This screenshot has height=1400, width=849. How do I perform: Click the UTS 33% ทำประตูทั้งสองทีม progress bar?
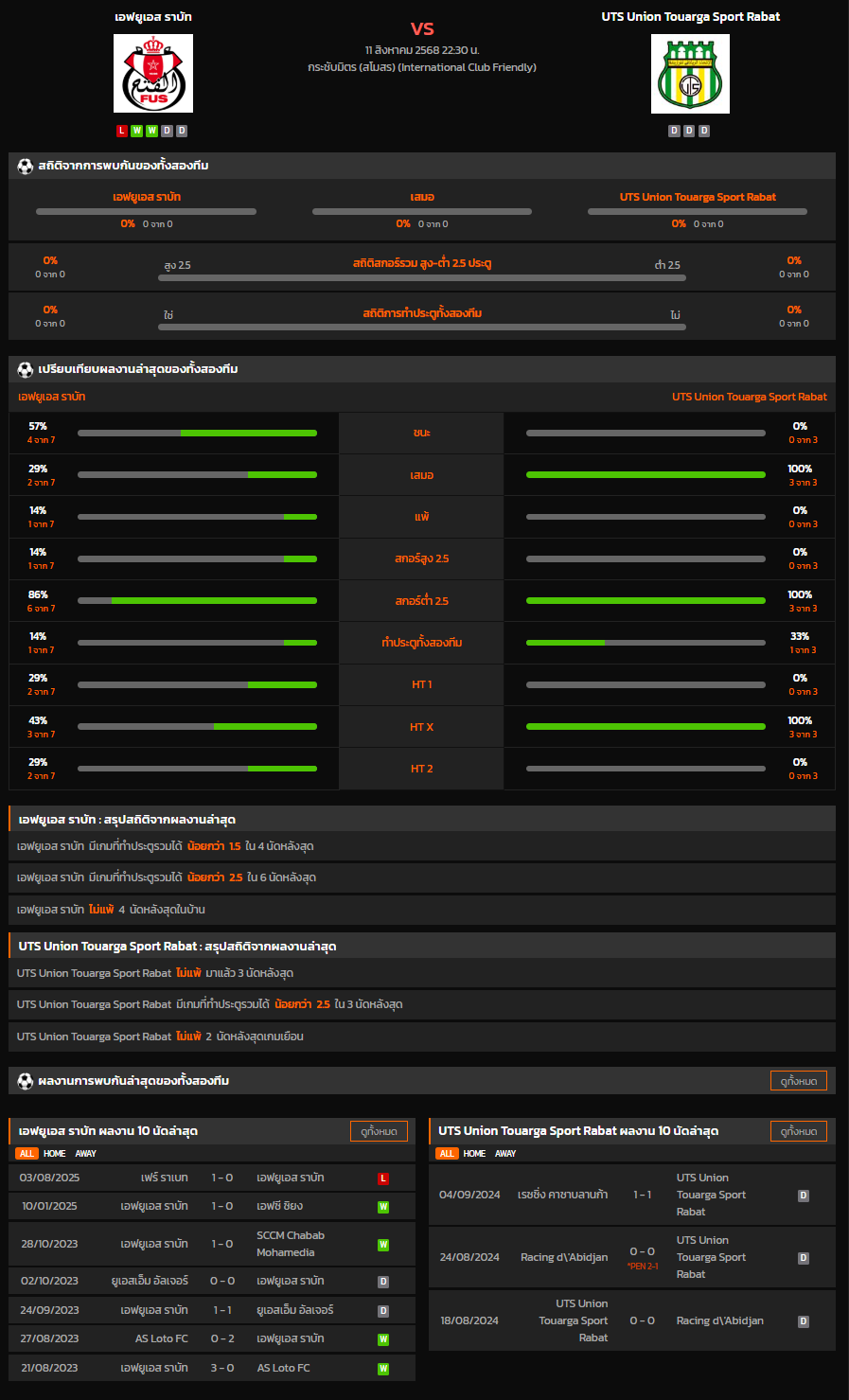(646, 643)
